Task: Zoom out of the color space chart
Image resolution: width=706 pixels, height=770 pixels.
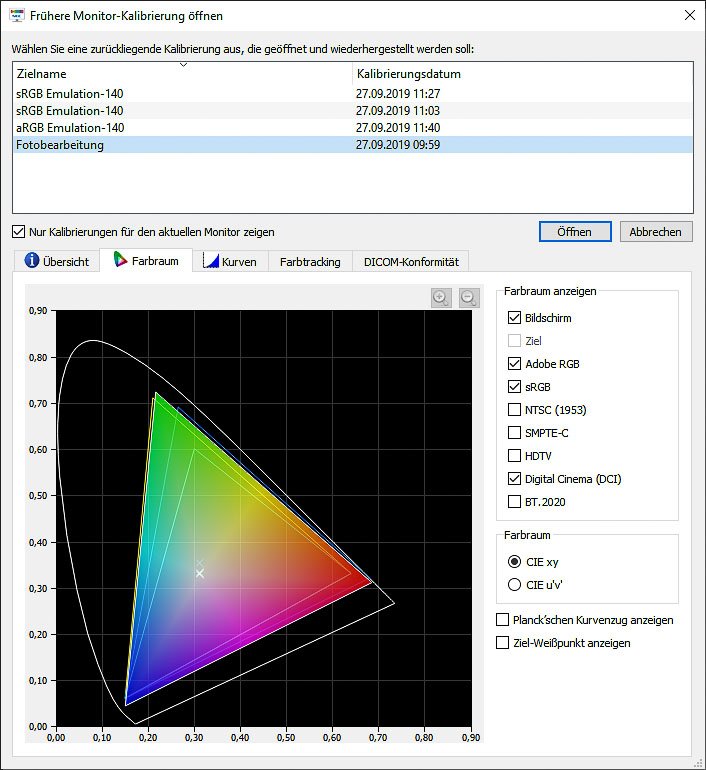Action: [x=469, y=298]
